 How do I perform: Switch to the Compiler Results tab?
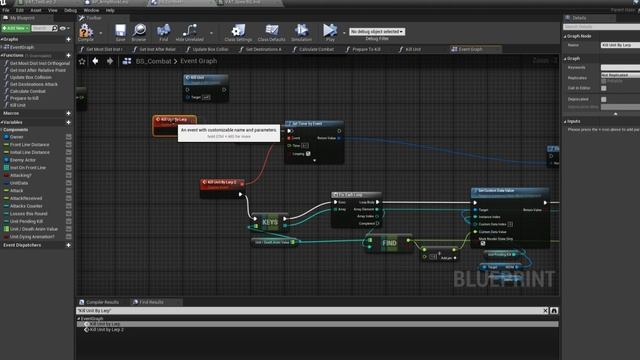99,302
